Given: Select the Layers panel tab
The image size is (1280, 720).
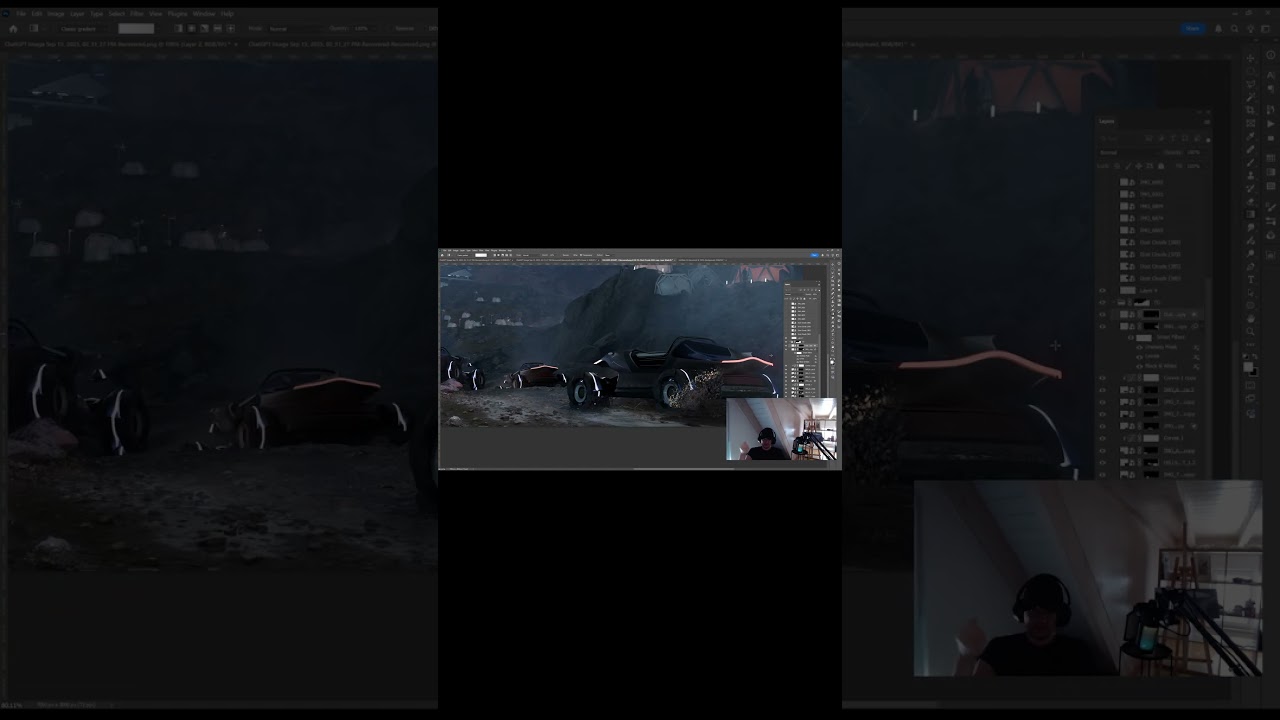Looking at the screenshot, I should tap(1107, 121).
